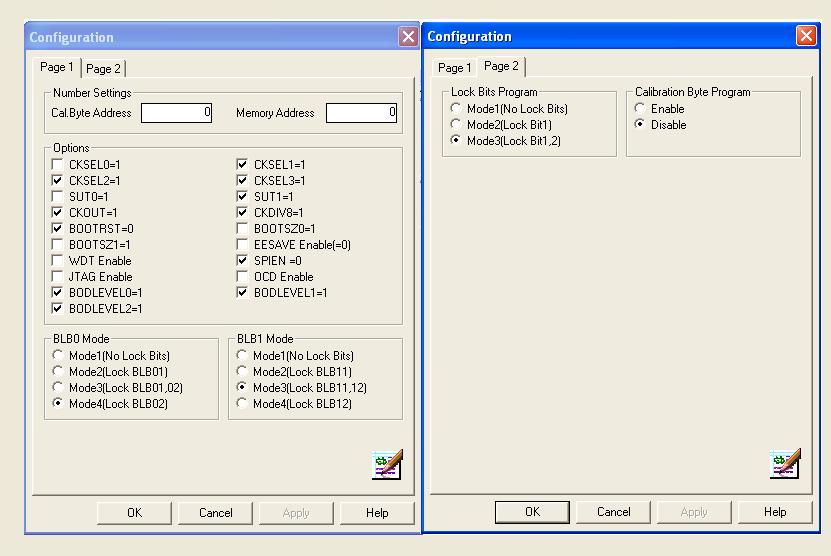Click the pencil icon in the left Configuration dialog
Screen dimensions: 831x556
click(387, 465)
